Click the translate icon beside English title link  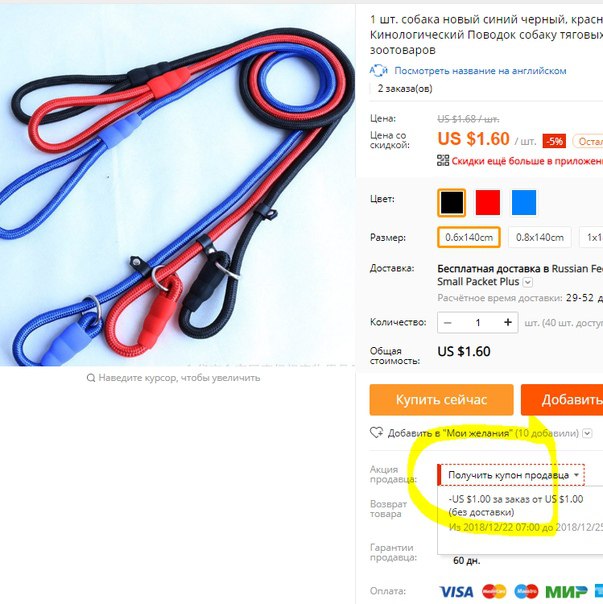tap(378, 70)
